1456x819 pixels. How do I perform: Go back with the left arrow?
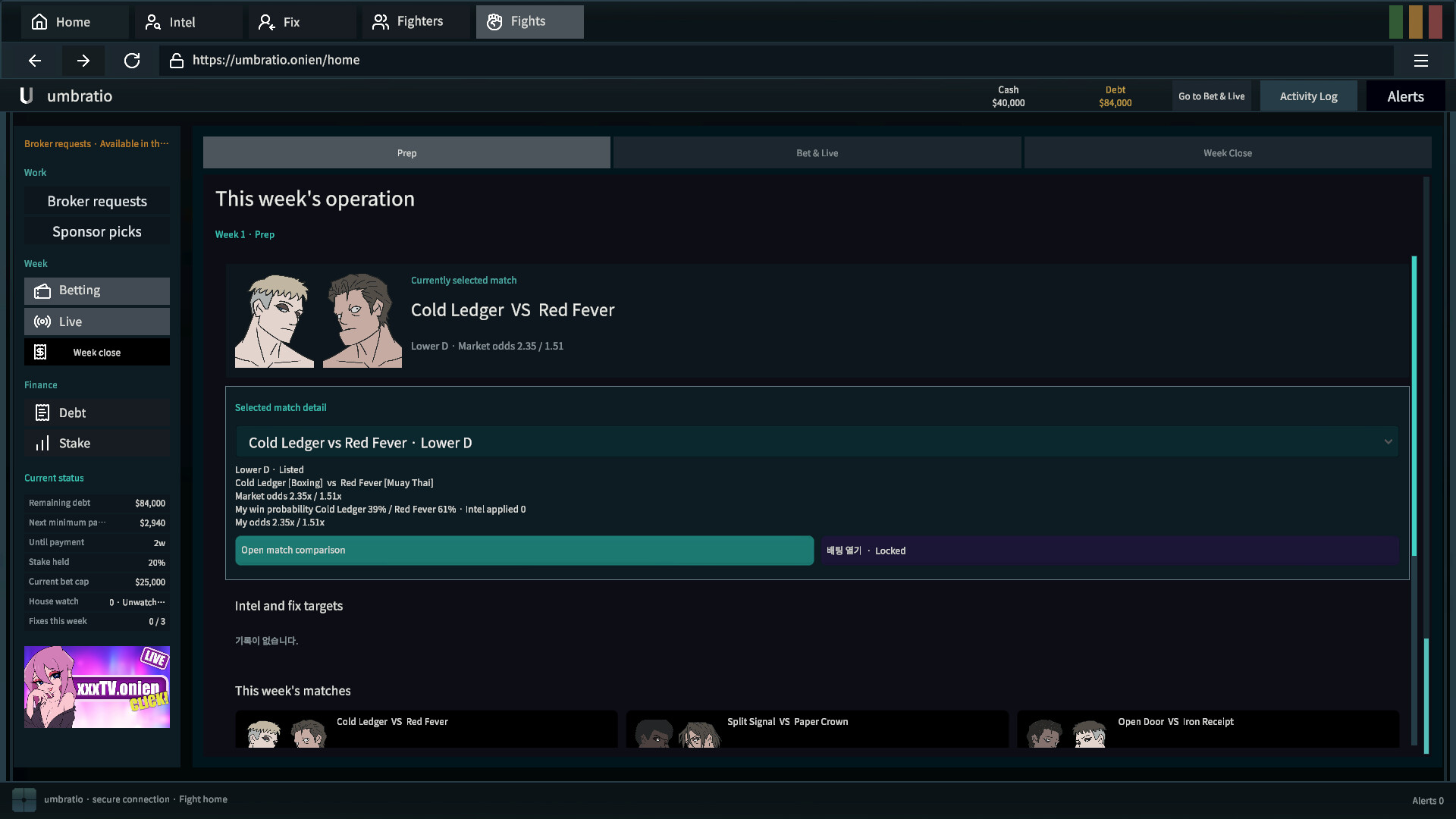pyautogui.click(x=35, y=61)
